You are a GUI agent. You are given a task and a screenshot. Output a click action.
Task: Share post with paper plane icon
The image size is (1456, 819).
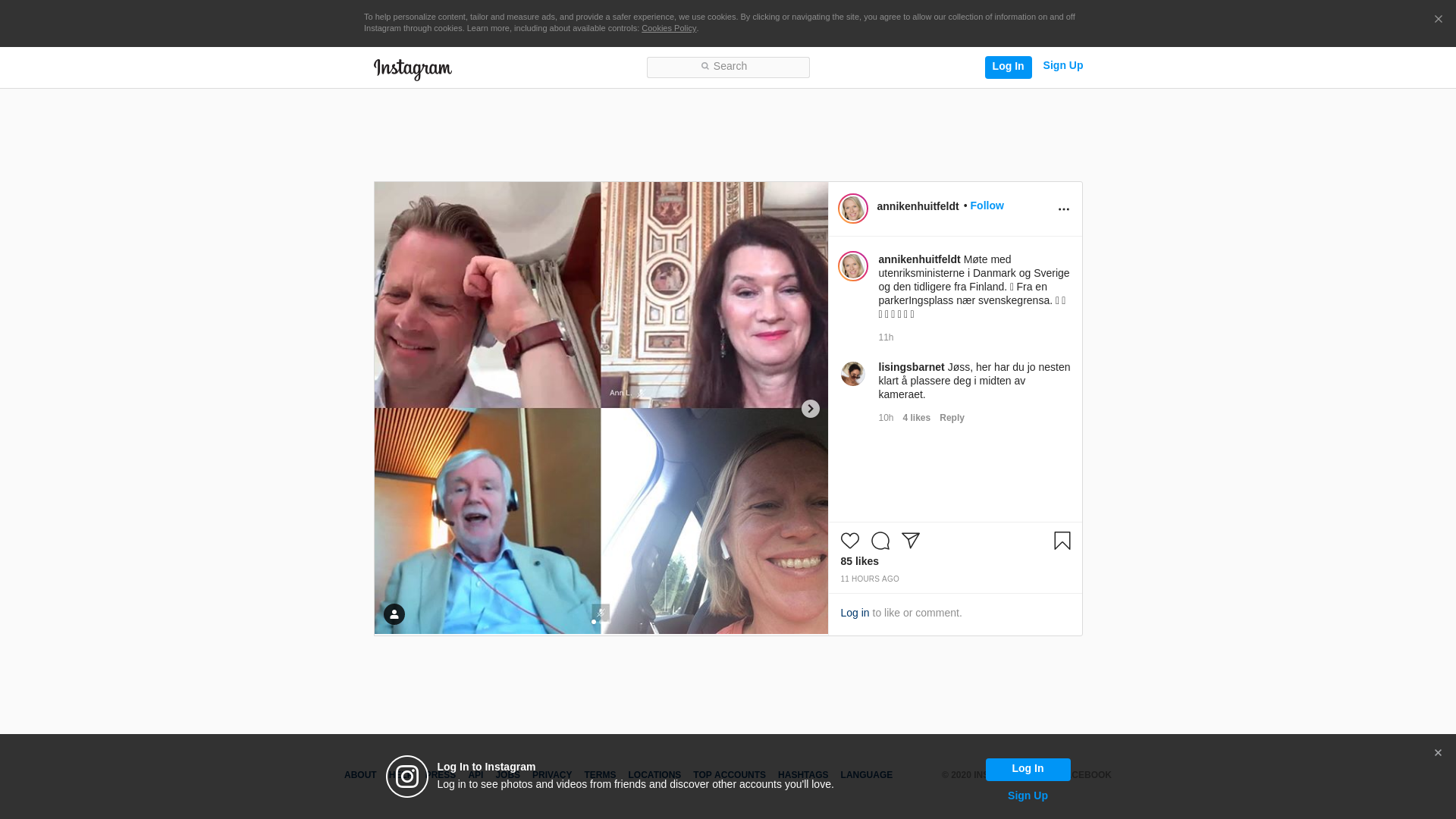[x=910, y=541]
